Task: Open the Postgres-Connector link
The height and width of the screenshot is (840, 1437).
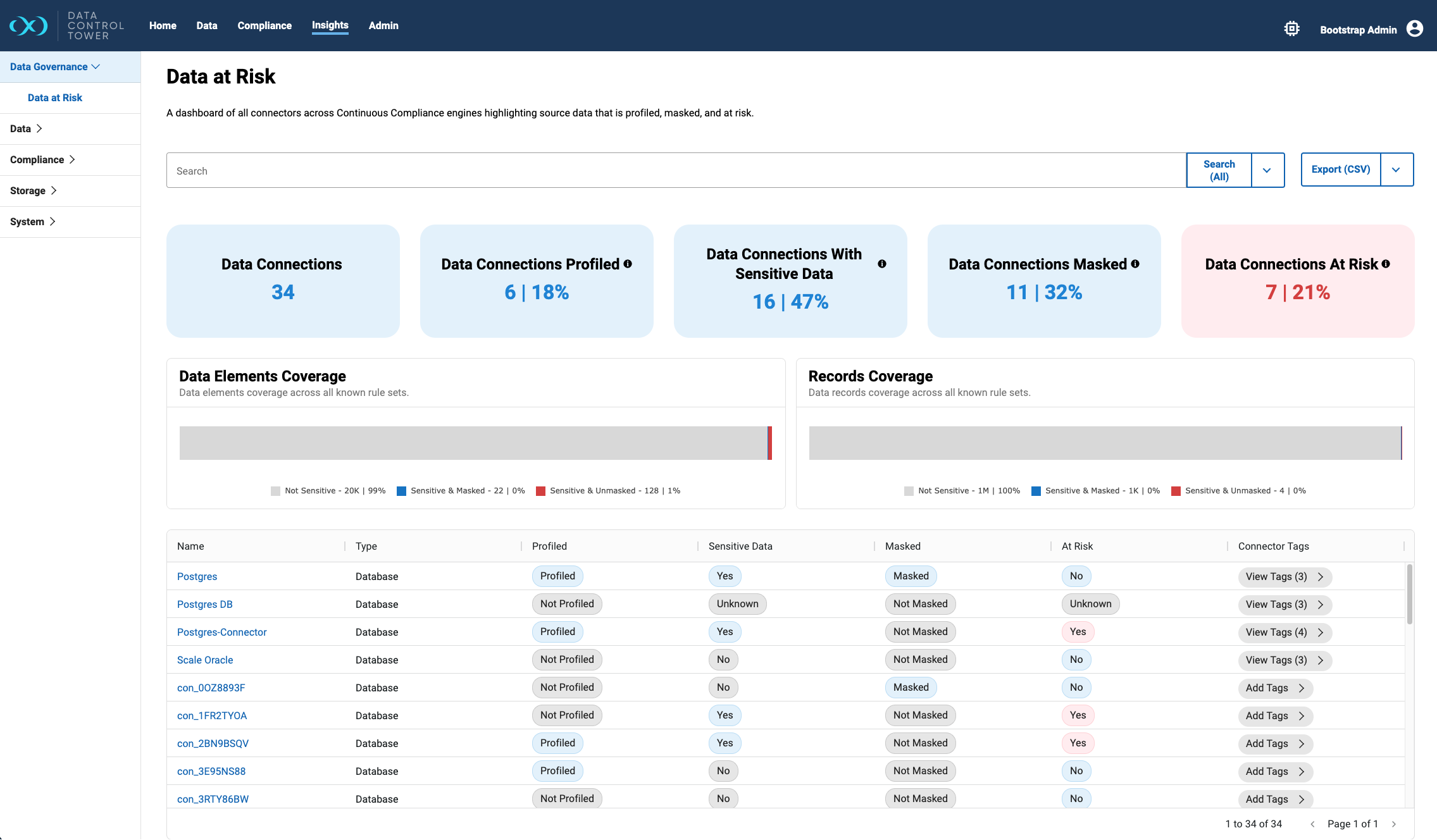Action: [221, 632]
